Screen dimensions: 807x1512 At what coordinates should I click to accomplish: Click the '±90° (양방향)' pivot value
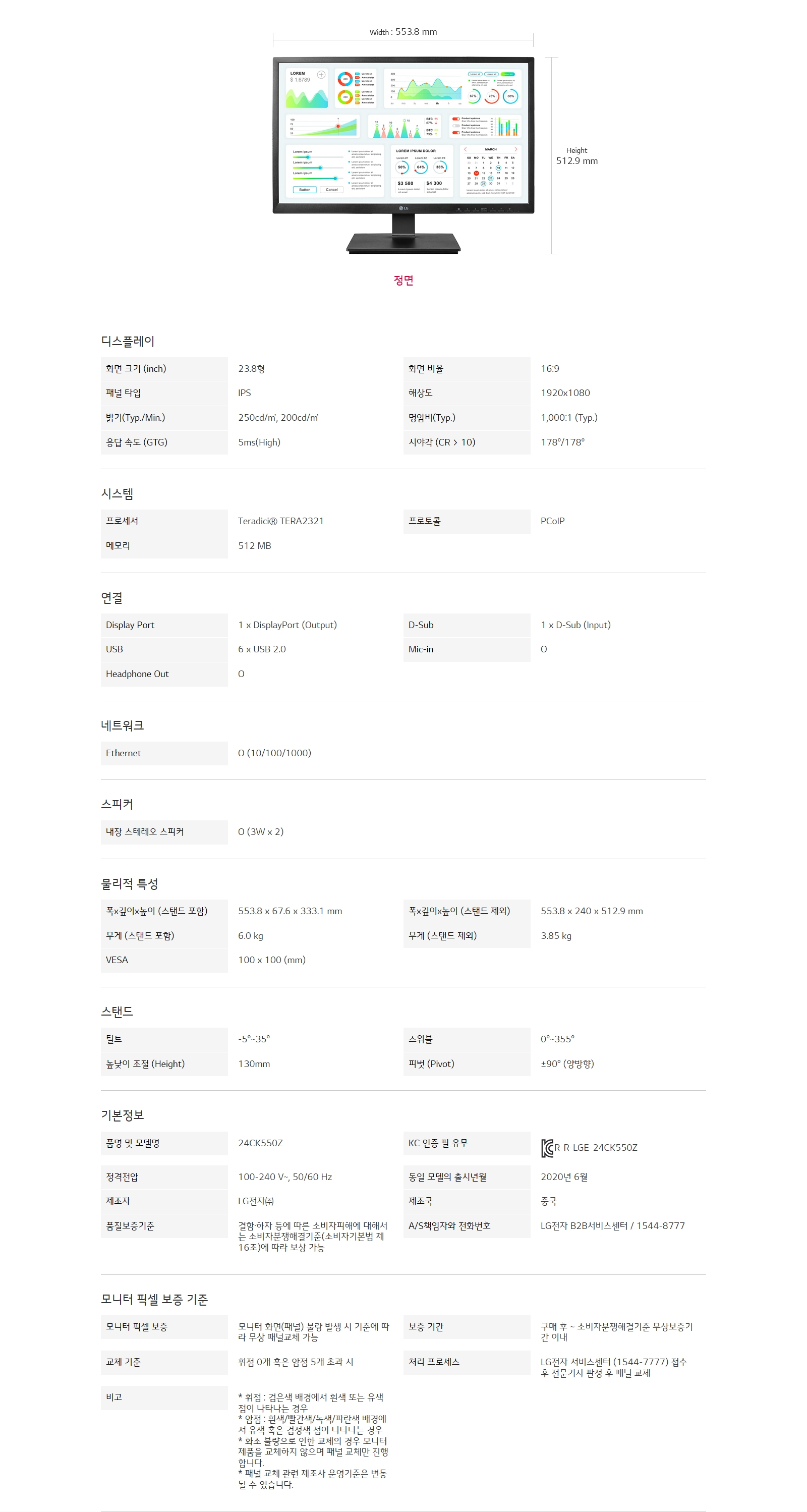coord(567,1063)
